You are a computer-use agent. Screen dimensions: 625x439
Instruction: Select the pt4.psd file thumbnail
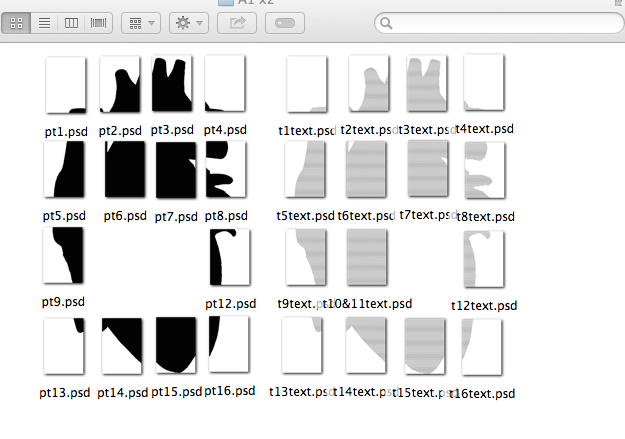[225, 83]
